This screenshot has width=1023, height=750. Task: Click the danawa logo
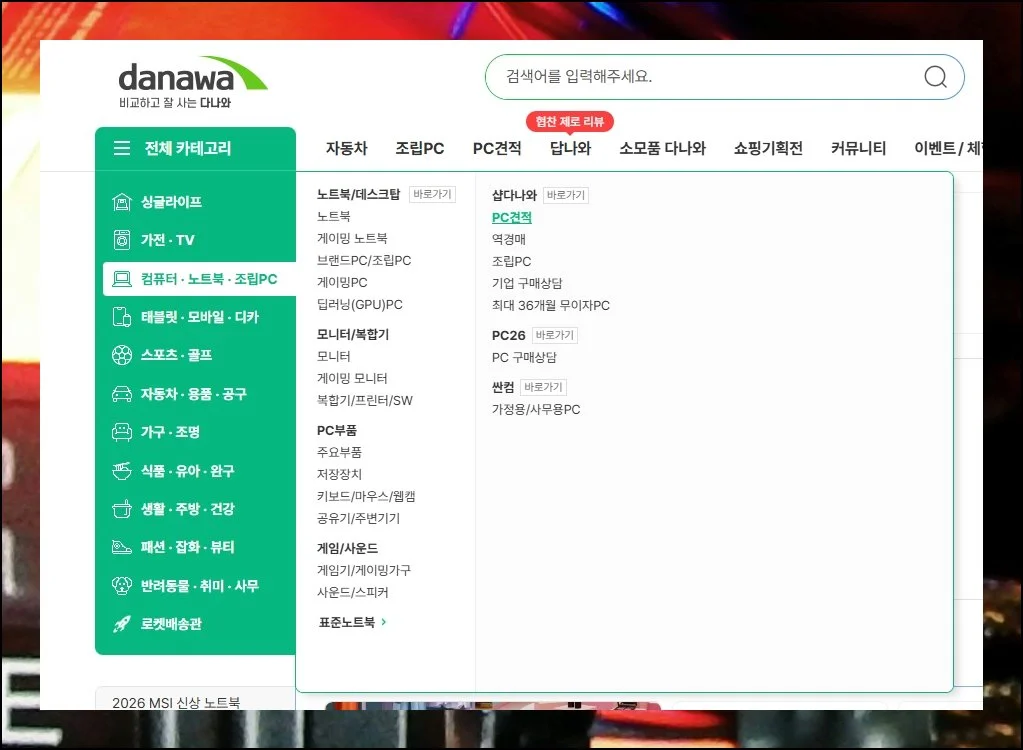click(x=192, y=80)
